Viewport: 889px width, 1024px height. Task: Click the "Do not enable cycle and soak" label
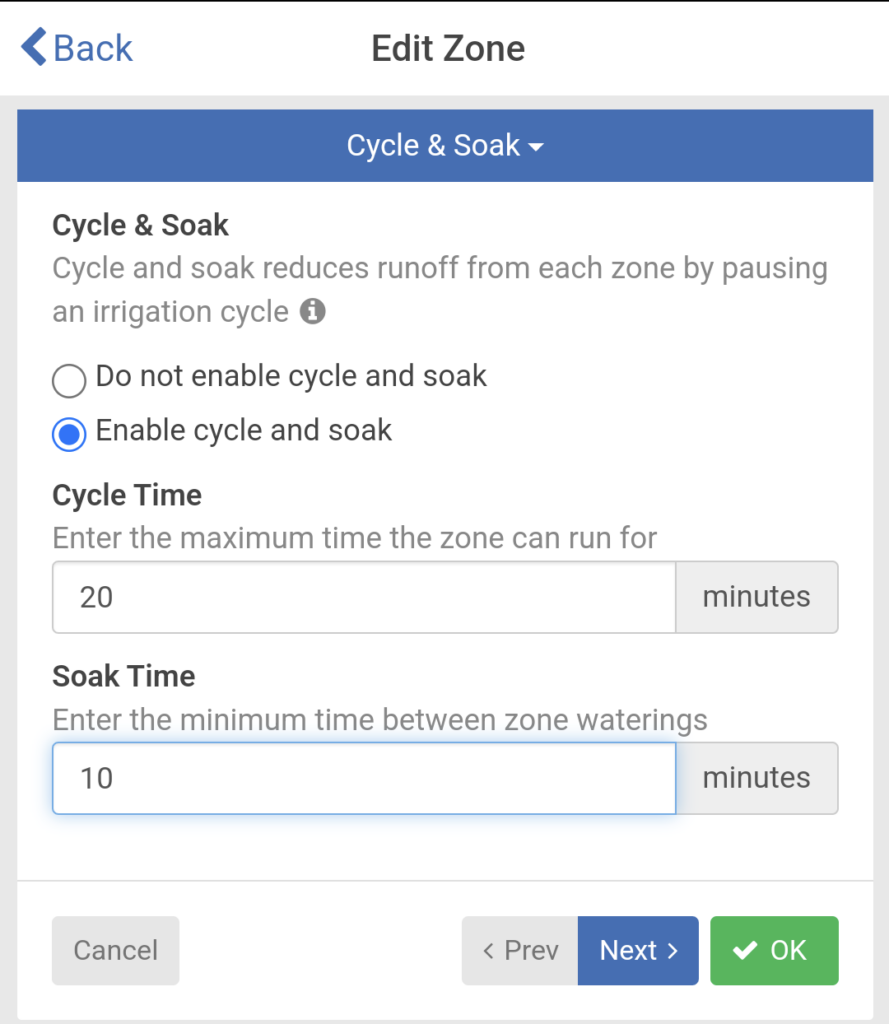(290, 376)
